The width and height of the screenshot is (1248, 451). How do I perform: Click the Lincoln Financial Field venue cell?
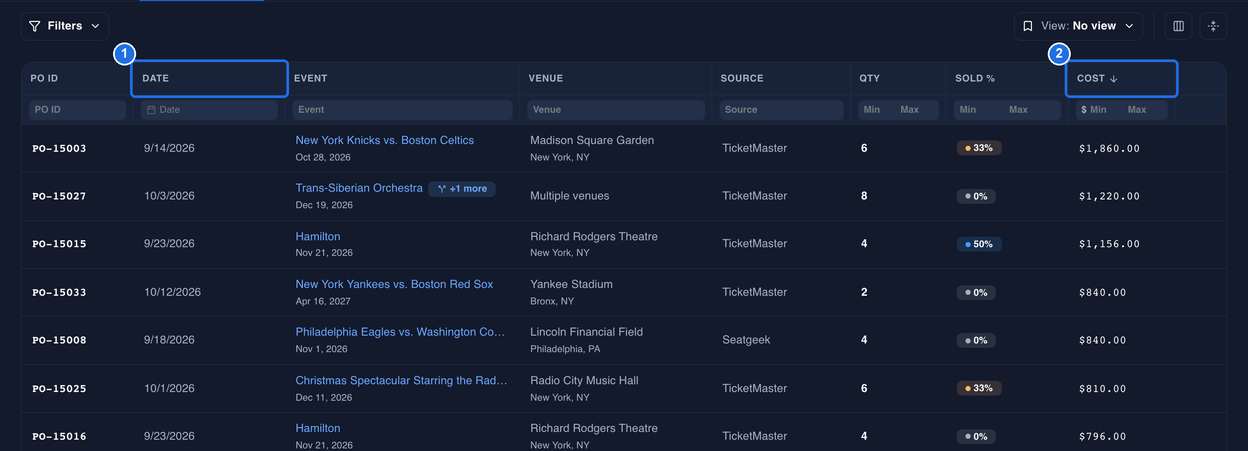point(585,332)
